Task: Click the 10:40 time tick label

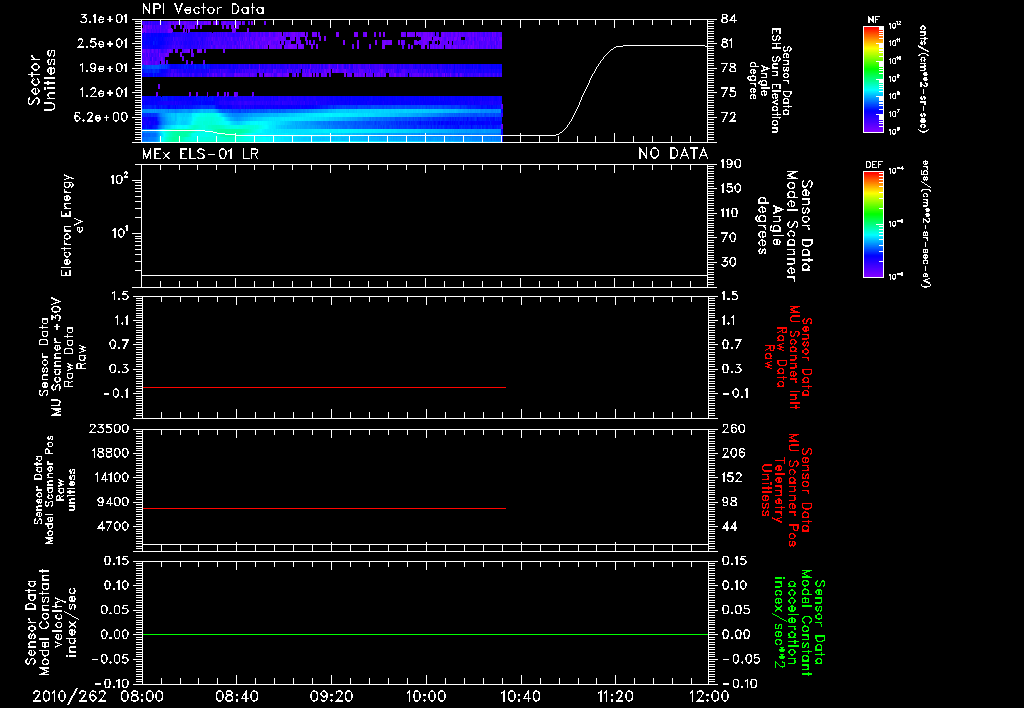Action: 520,696
